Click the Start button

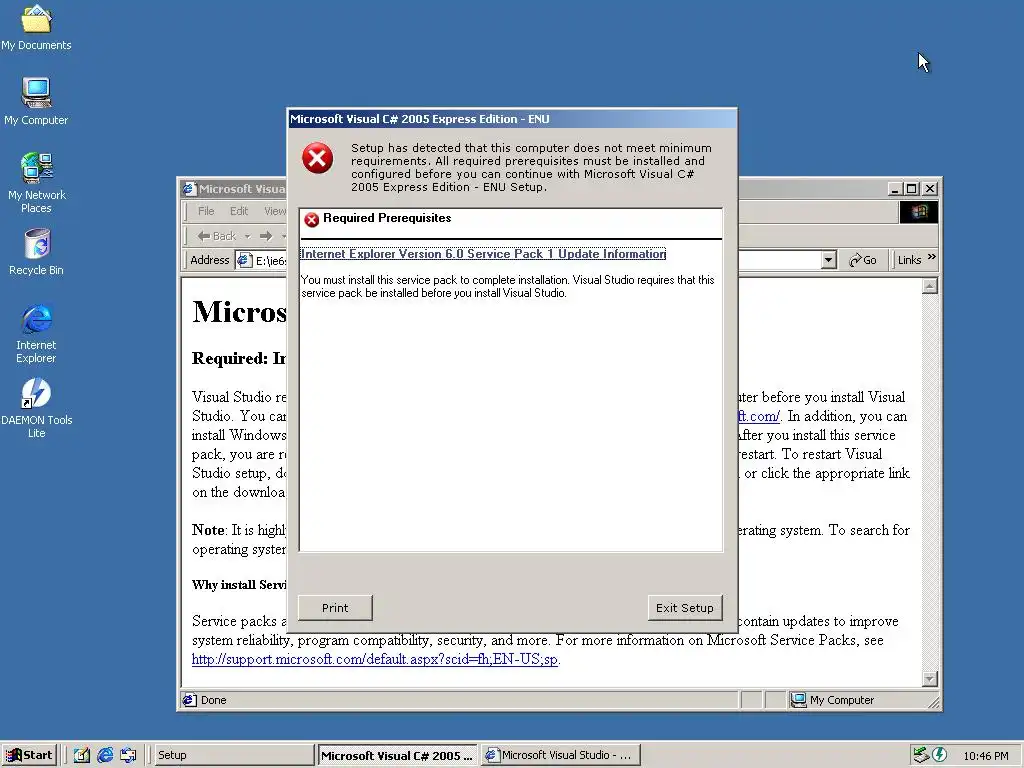click(x=29, y=755)
